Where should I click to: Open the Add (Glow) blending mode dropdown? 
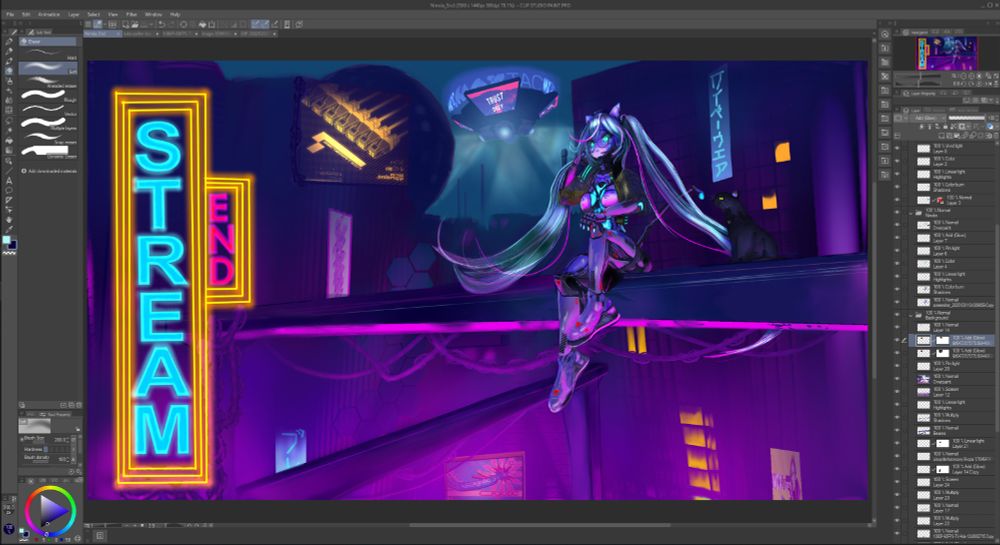tap(926, 118)
